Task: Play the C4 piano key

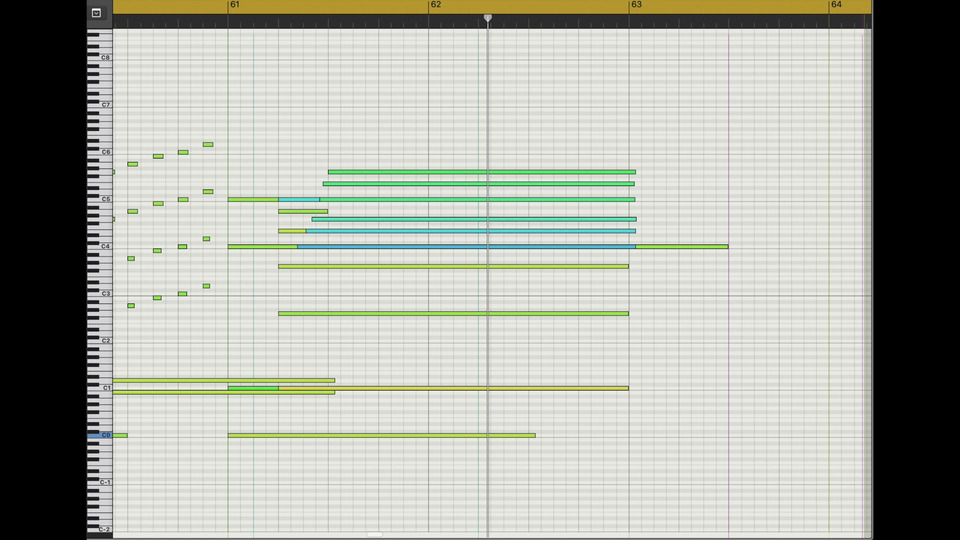Action: point(100,246)
